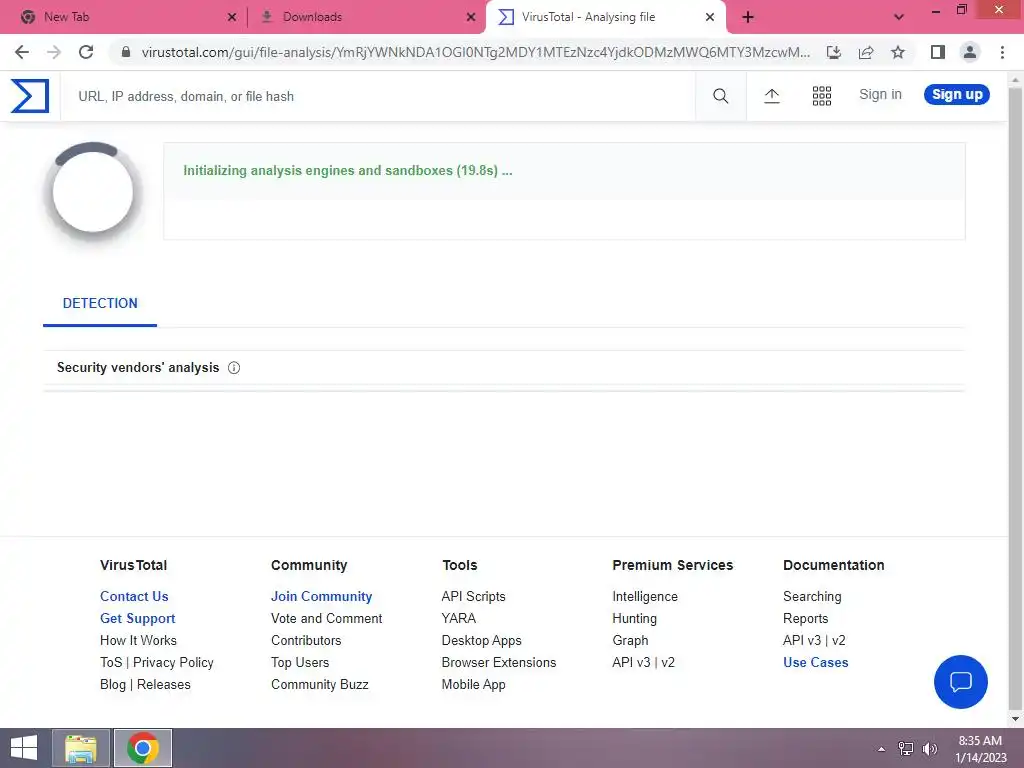The image size is (1024, 768).
Task: Open the Intelligence premium link
Action: click(x=645, y=596)
